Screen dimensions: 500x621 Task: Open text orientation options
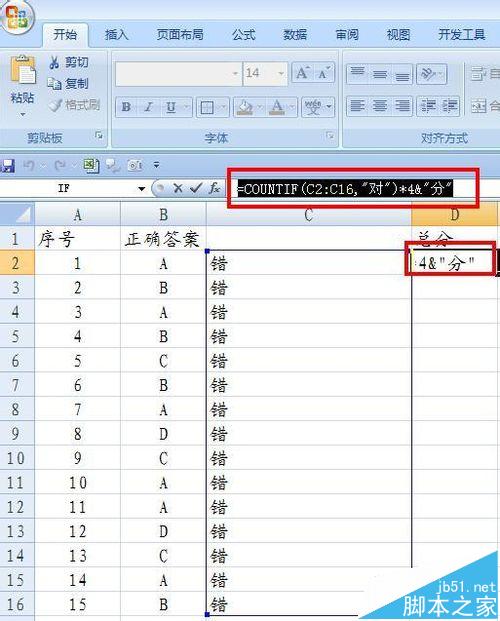pos(431,73)
